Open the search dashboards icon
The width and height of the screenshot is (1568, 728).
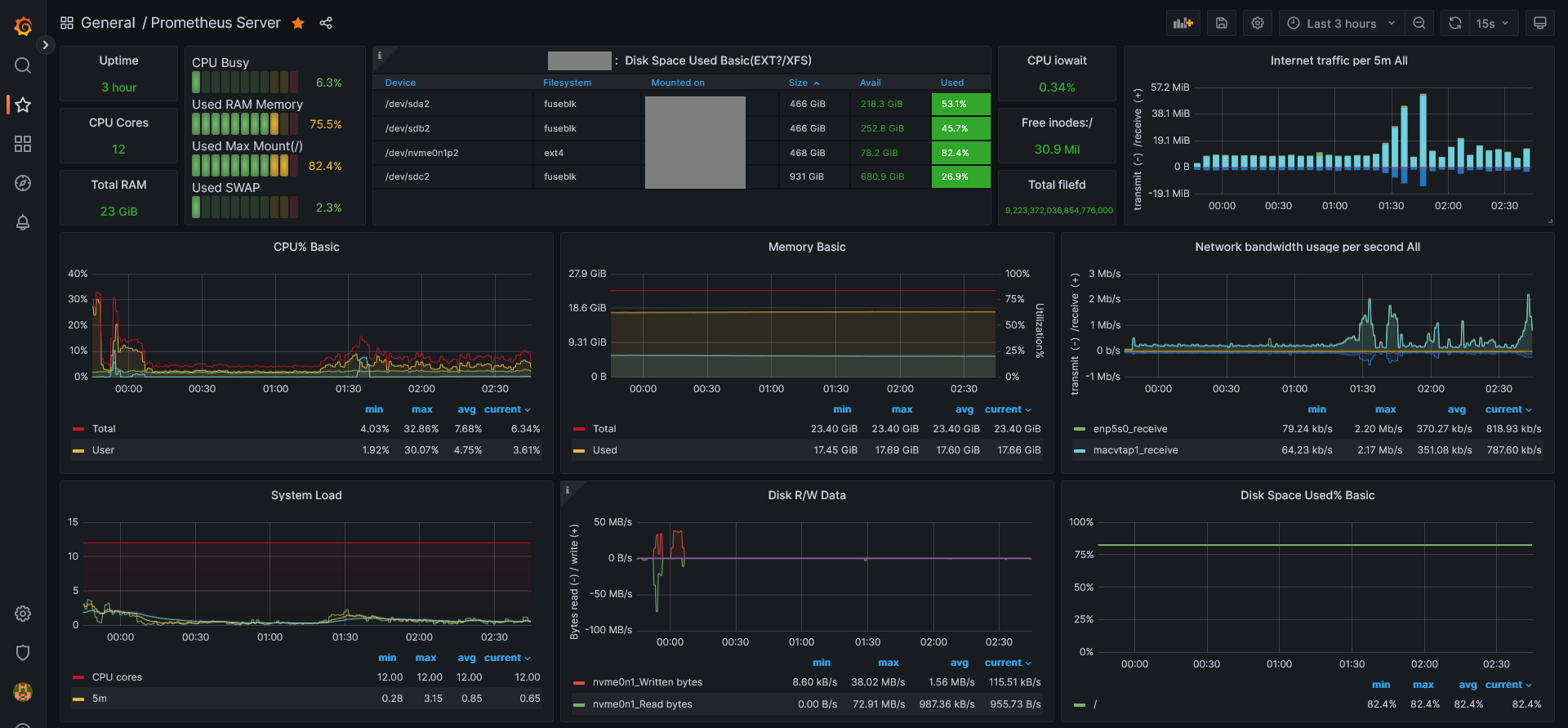coord(23,65)
